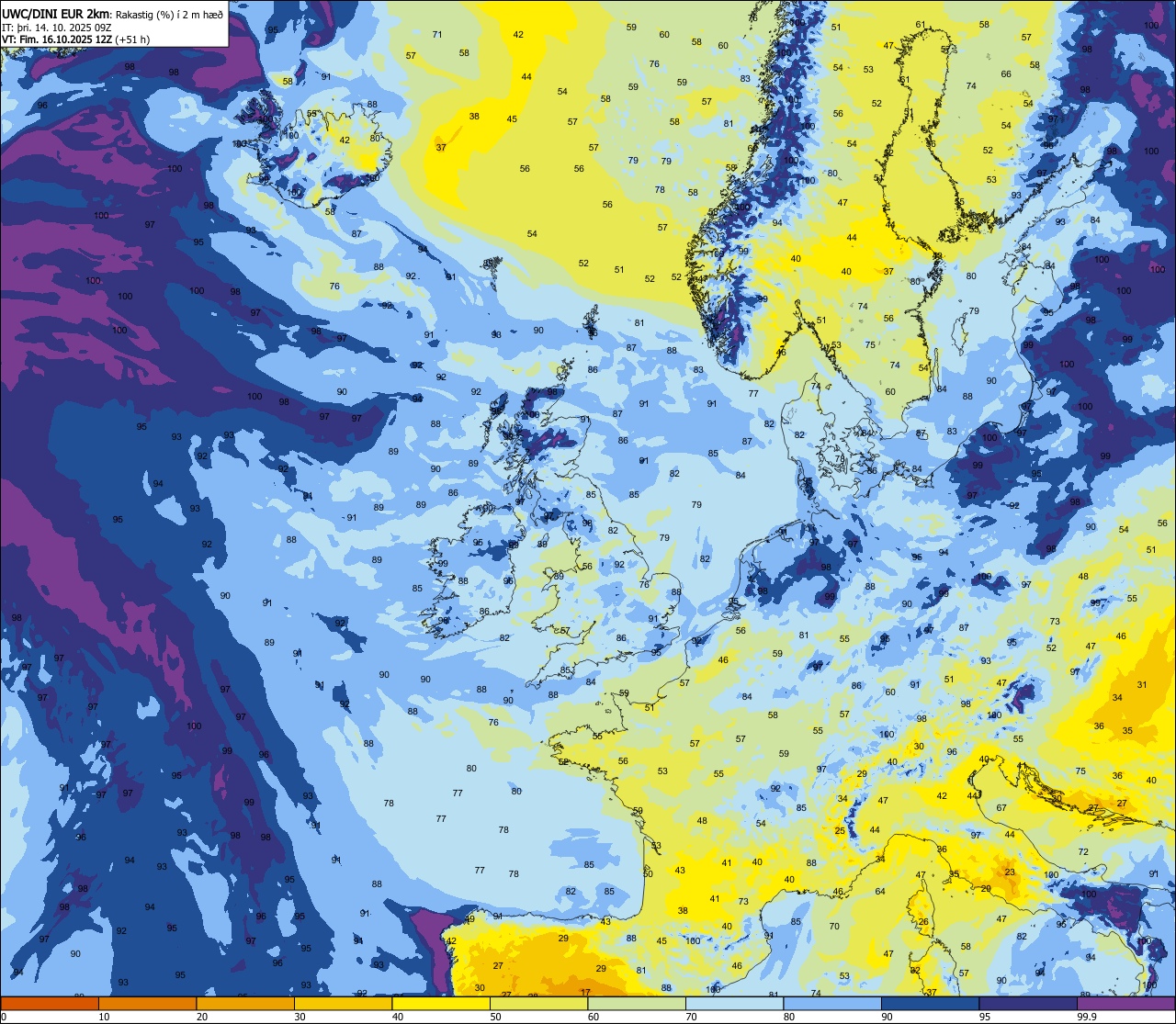Click the humidity value 17 over Spain
Screen dimensions: 1176x1024
(x=585, y=992)
